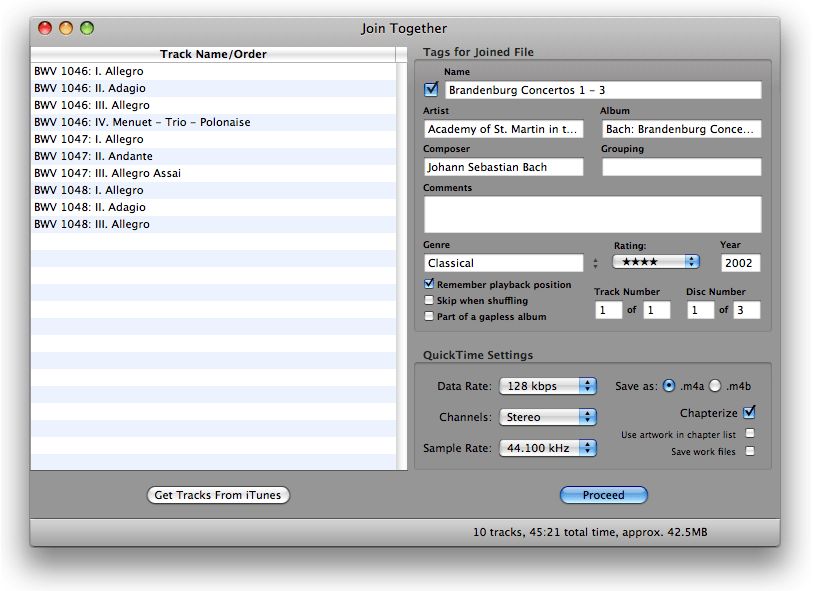The image size is (813, 591).
Task: Select the .m4a save format
Action: tap(669, 386)
